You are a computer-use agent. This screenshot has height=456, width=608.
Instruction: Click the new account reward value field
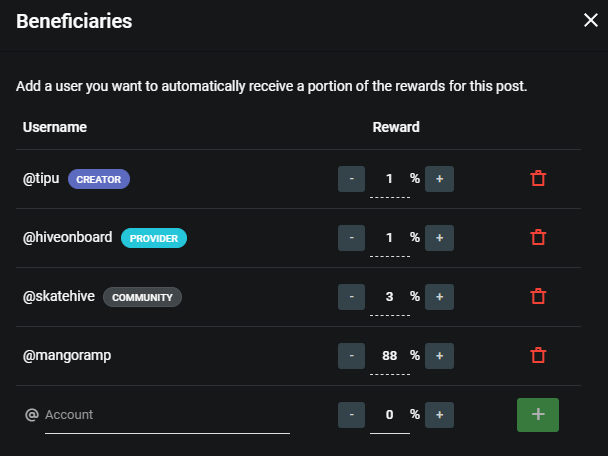(x=390, y=416)
